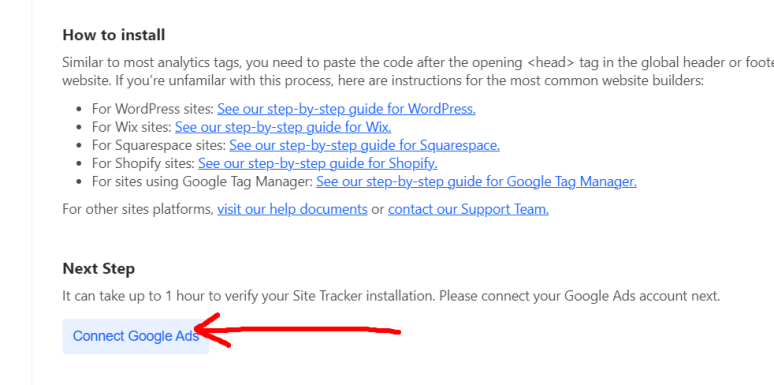This screenshot has width=774, height=385.
Task: Open the step-by-step guide for Wix
Action: [x=283, y=127]
